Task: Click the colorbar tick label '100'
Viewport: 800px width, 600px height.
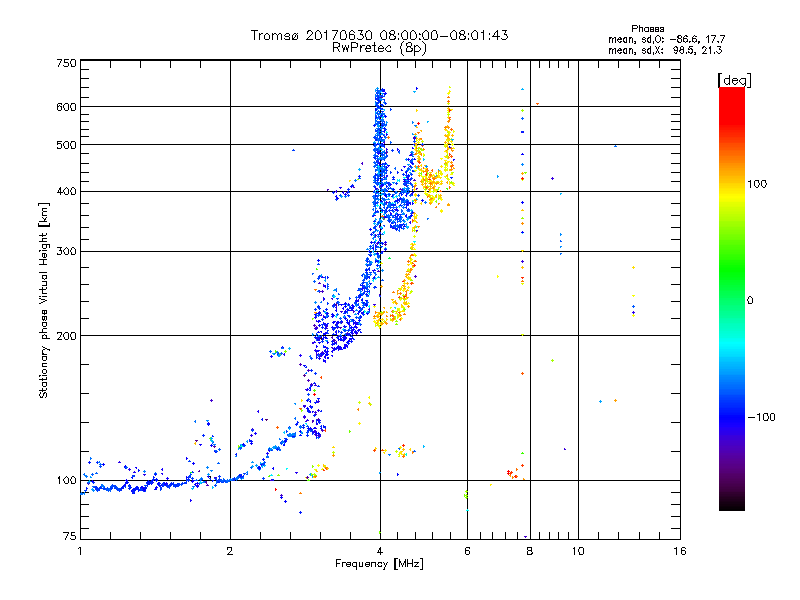Action: click(x=757, y=184)
